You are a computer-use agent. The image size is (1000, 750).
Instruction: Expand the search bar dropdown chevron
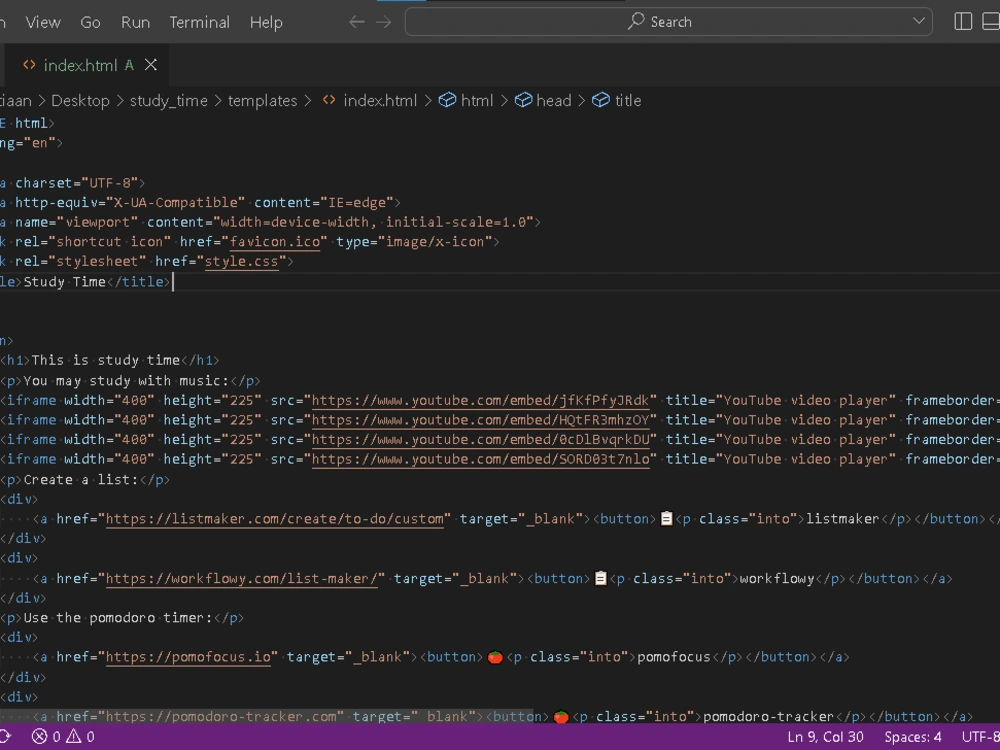click(x=918, y=21)
